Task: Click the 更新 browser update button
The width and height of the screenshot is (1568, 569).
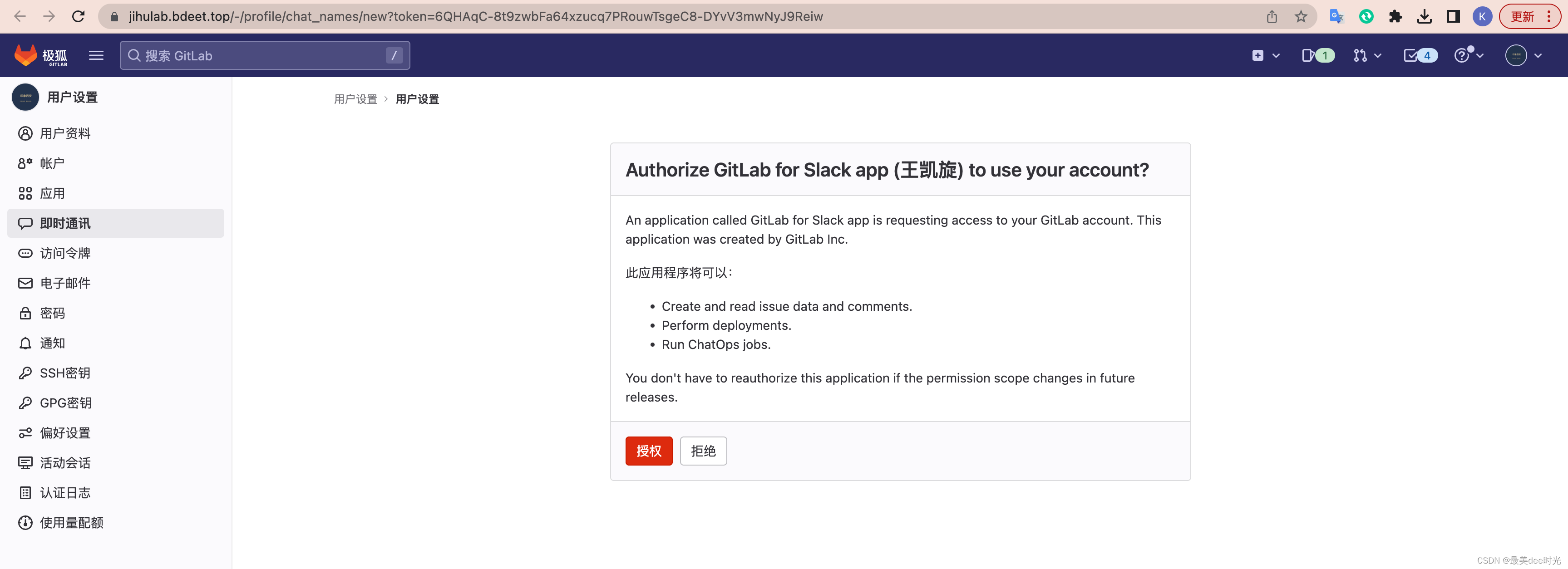Action: (x=1530, y=16)
